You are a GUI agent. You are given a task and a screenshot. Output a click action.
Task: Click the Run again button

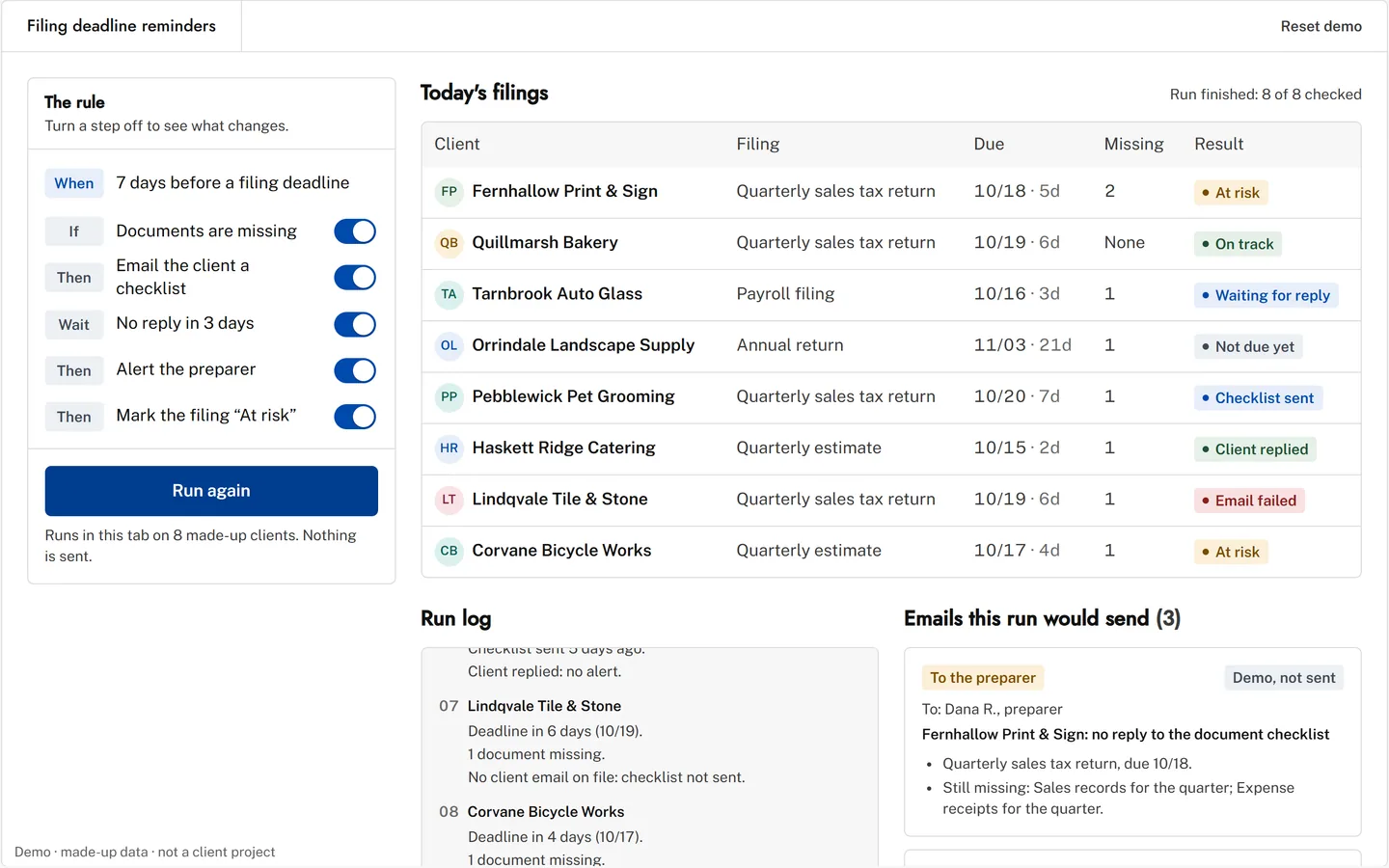point(211,491)
